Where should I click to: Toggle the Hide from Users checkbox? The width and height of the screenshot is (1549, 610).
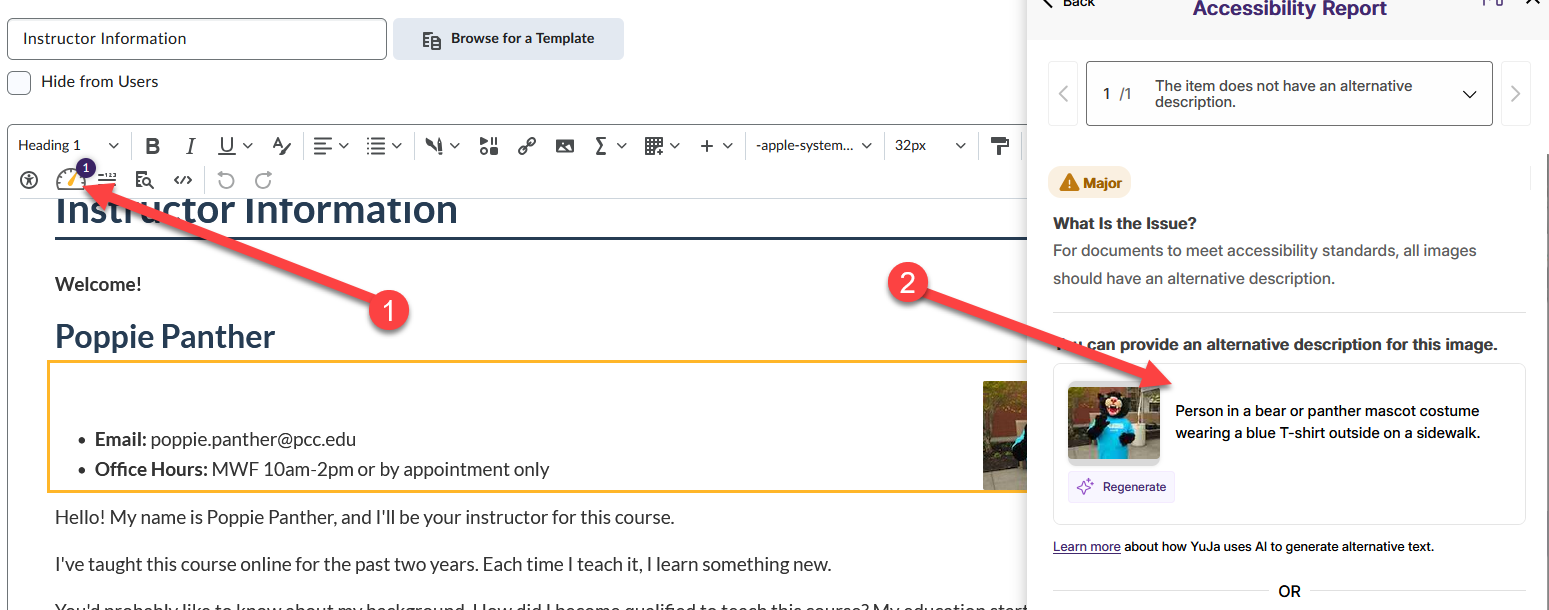[x=18, y=82]
